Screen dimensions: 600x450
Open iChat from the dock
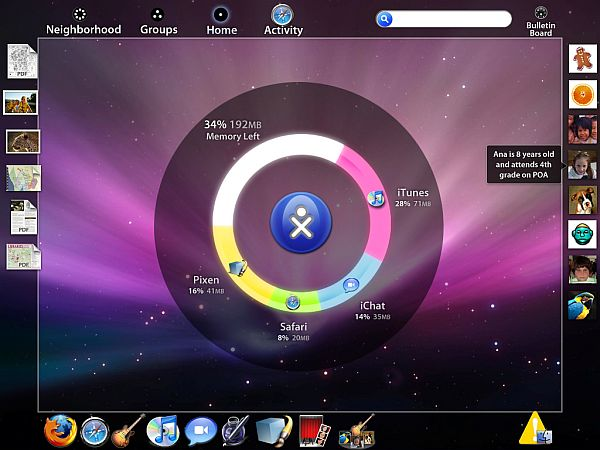(201, 431)
